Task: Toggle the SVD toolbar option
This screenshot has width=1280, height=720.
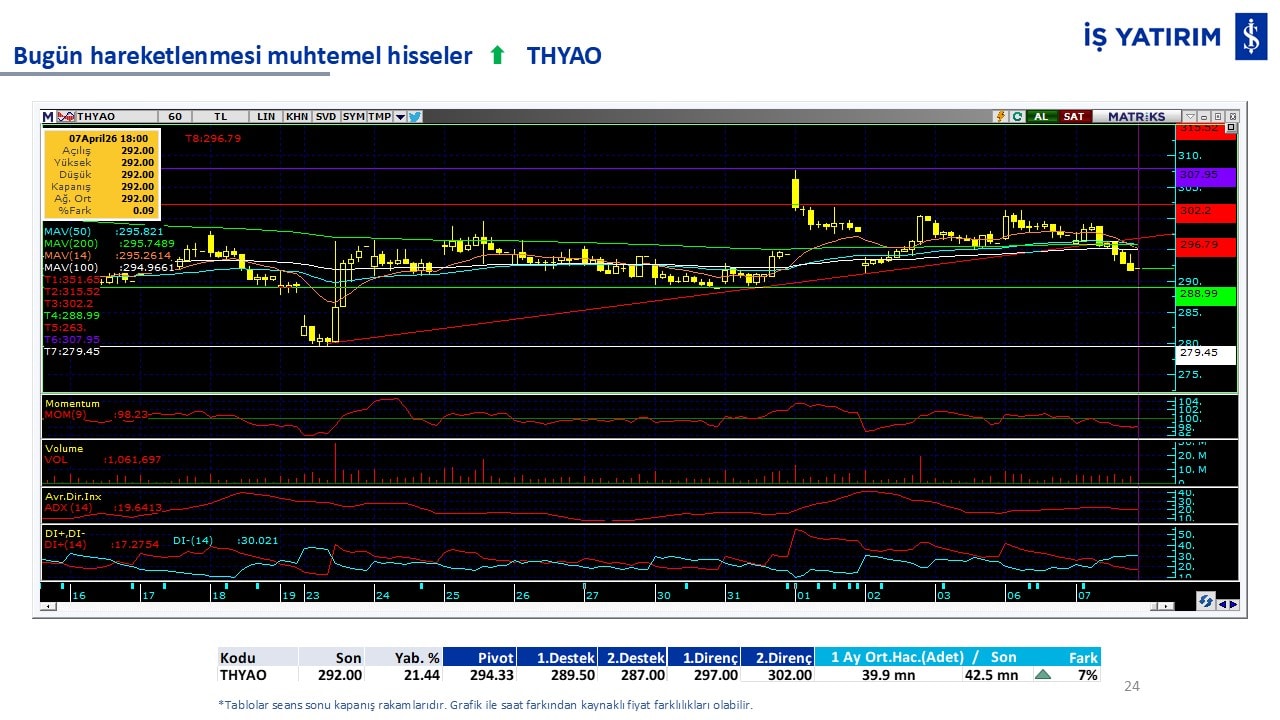Action: point(326,117)
